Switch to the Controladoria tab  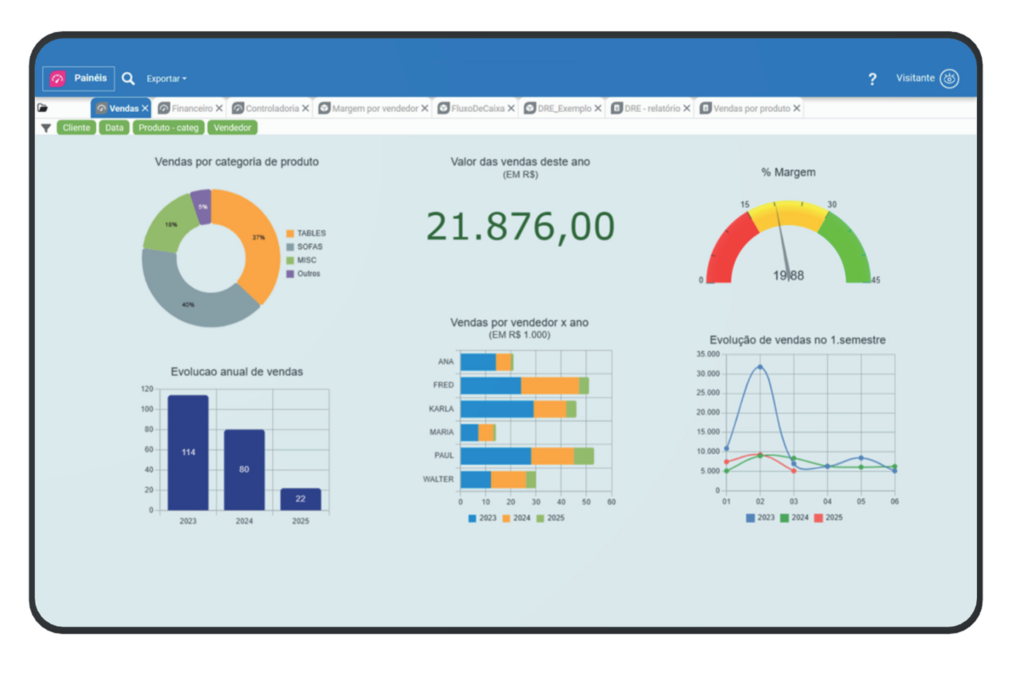pos(271,108)
